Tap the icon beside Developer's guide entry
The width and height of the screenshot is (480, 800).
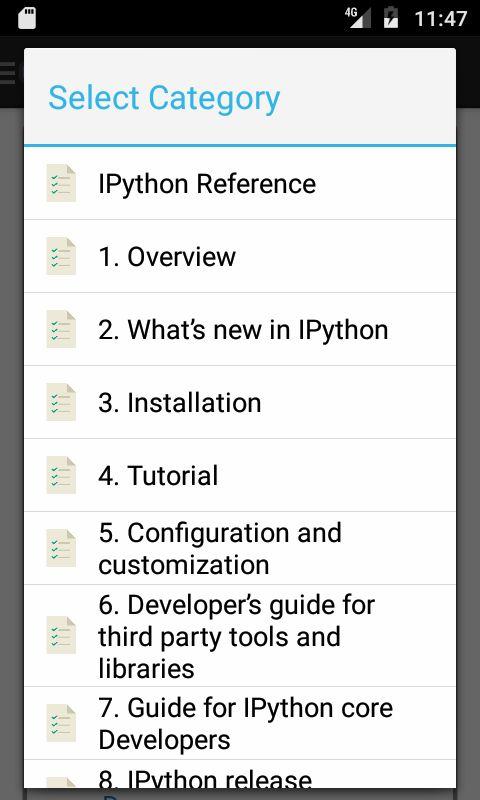coord(61,635)
